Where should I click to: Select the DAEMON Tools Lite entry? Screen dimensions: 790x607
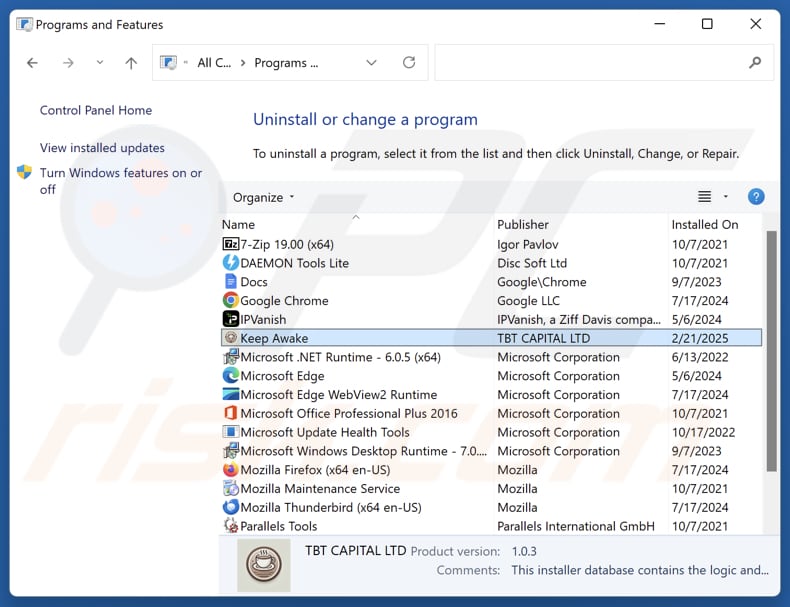491,263
